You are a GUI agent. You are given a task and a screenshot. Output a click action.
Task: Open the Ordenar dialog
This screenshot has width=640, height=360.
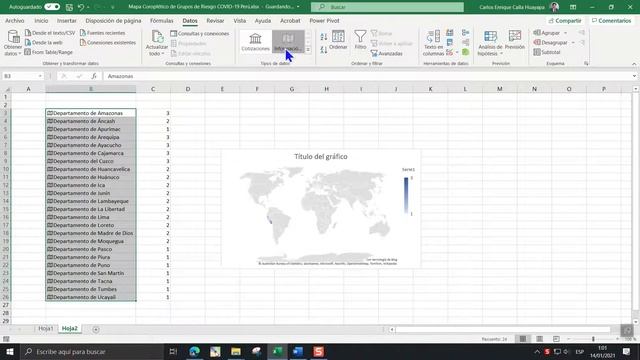[338, 40]
